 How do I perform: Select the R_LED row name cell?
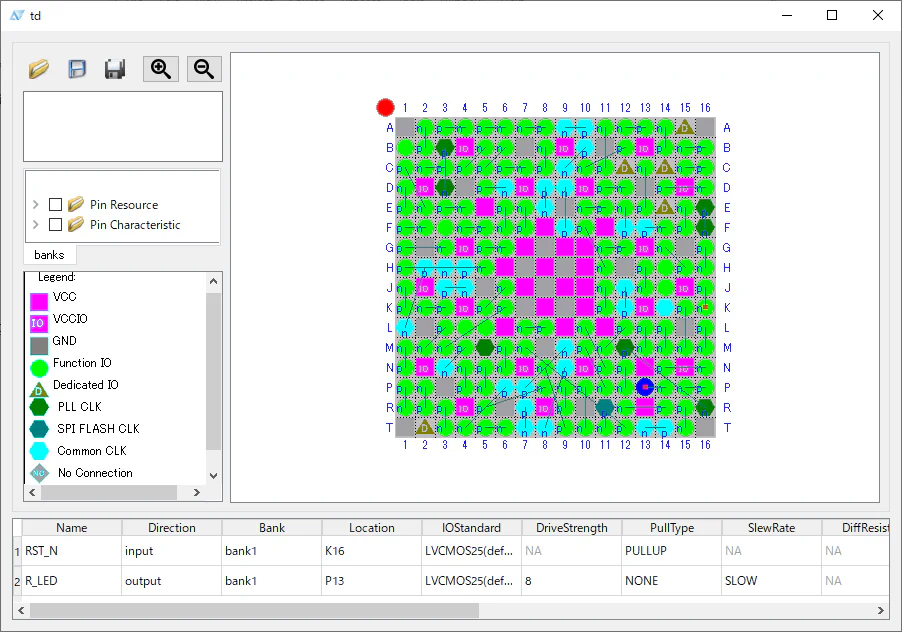click(71, 581)
